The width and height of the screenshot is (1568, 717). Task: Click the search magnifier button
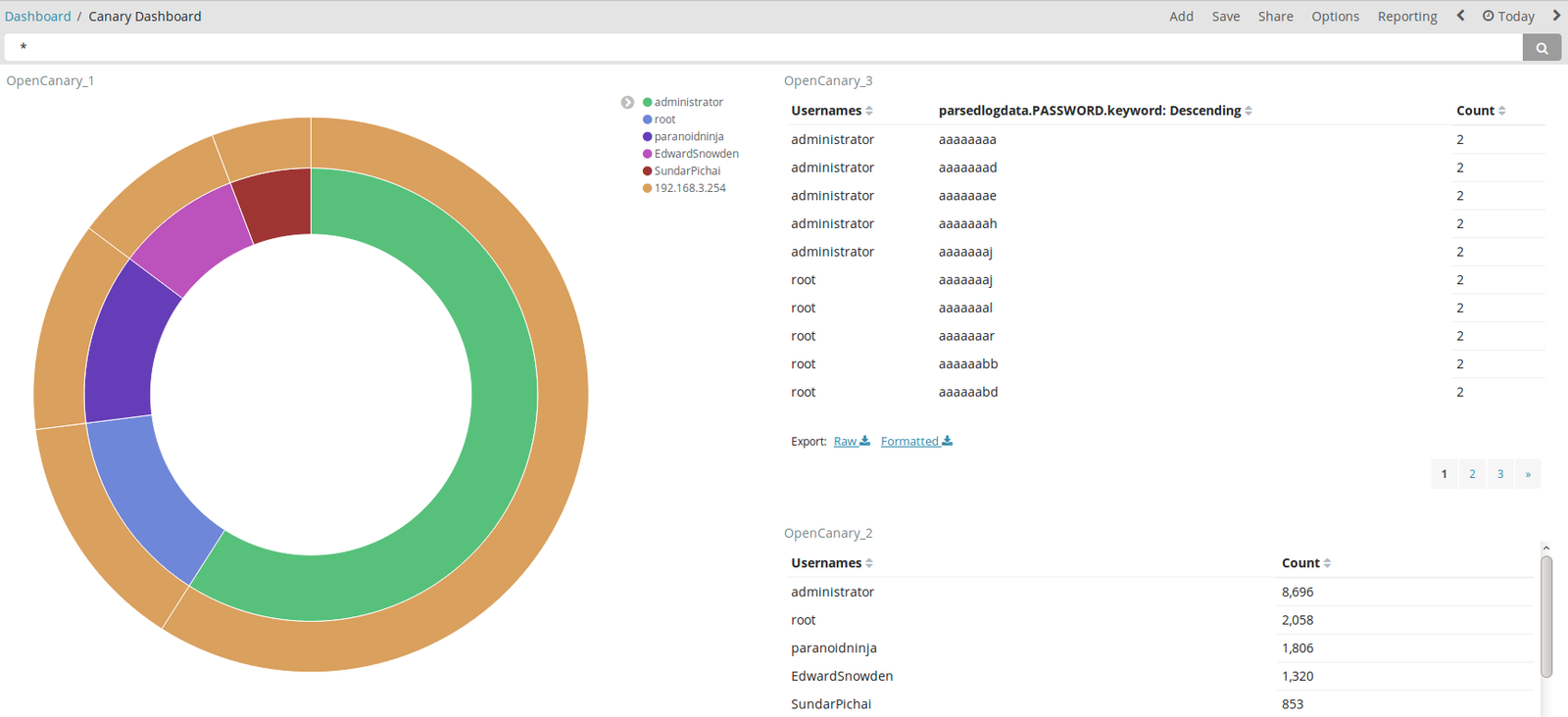coord(1542,47)
